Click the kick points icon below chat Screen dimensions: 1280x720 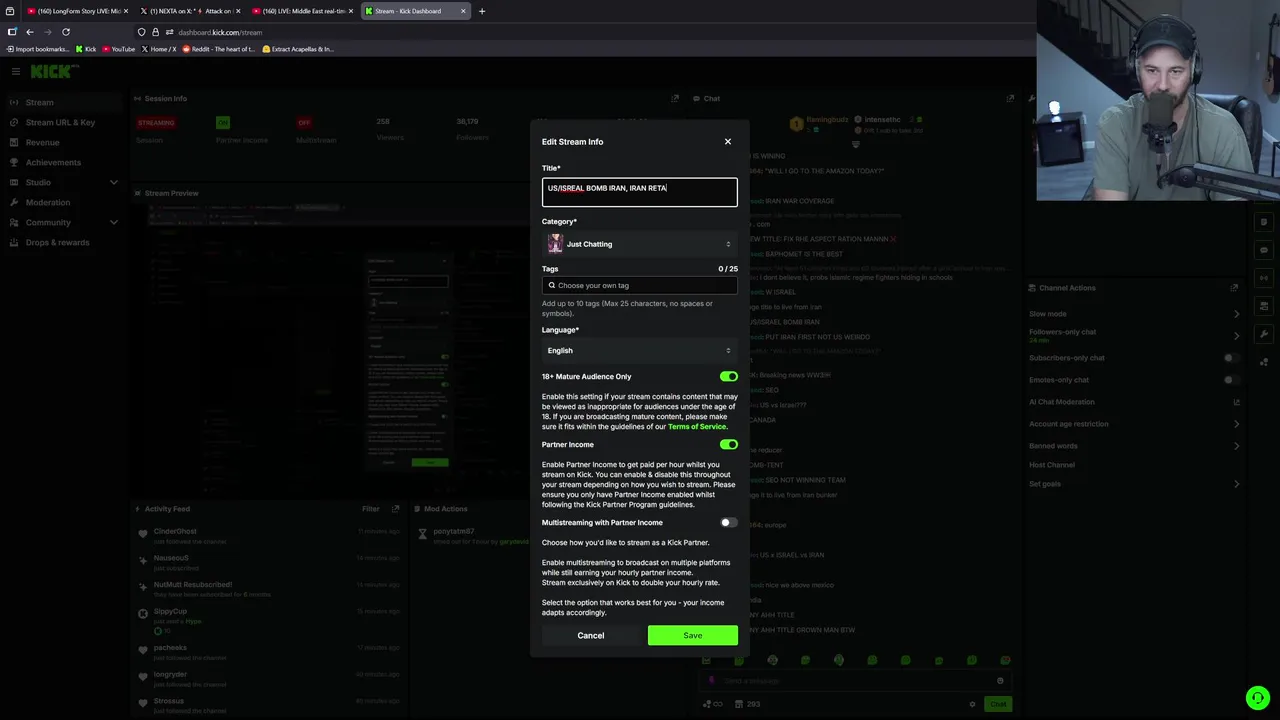(x=739, y=704)
